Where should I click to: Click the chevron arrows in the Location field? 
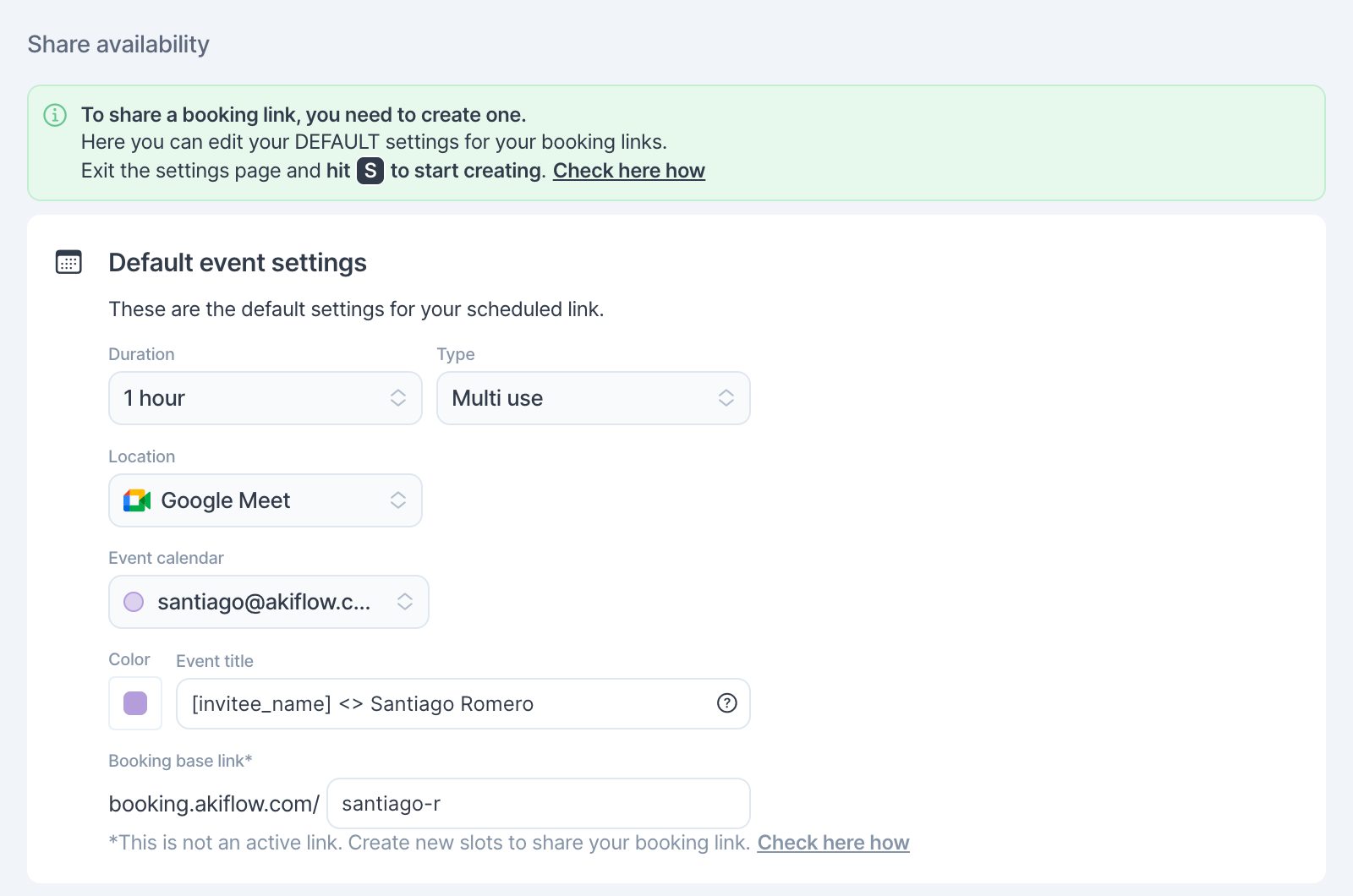pos(398,500)
